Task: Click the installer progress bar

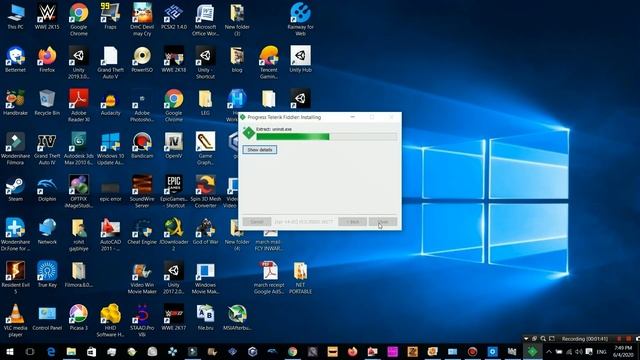Action: [x=327, y=137]
